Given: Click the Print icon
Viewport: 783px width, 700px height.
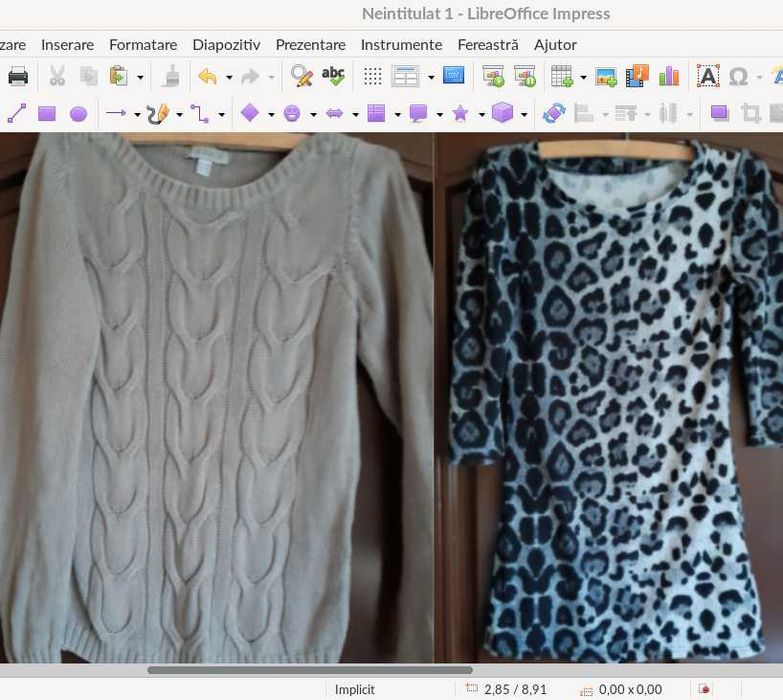Looking at the screenshot, I should [x=18, y=77].
